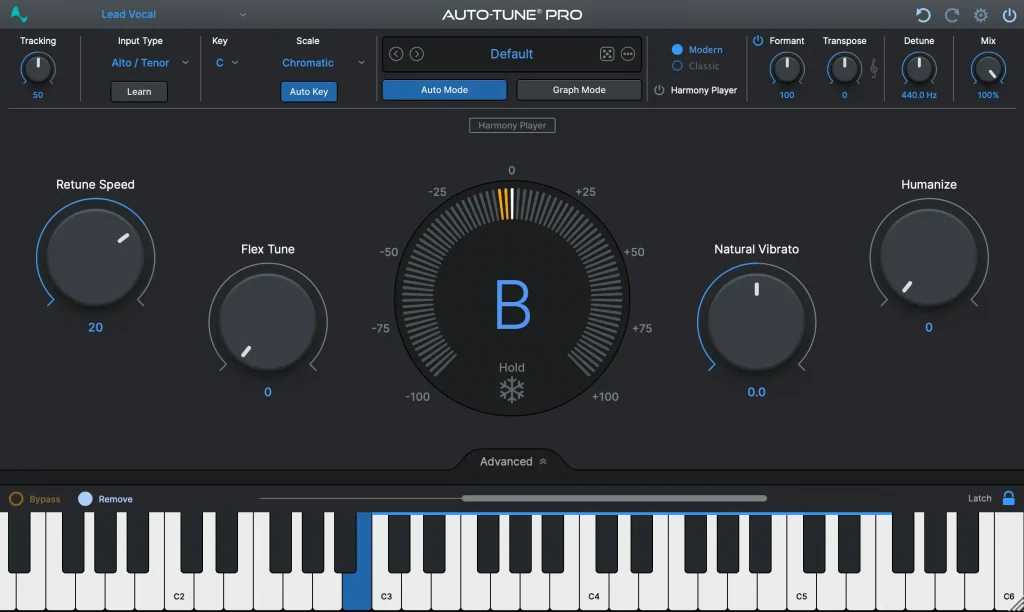Select the Modern processing radio button
Image resolution: width=1024 pixels, height=612 pixels.
tap(677, 48)
